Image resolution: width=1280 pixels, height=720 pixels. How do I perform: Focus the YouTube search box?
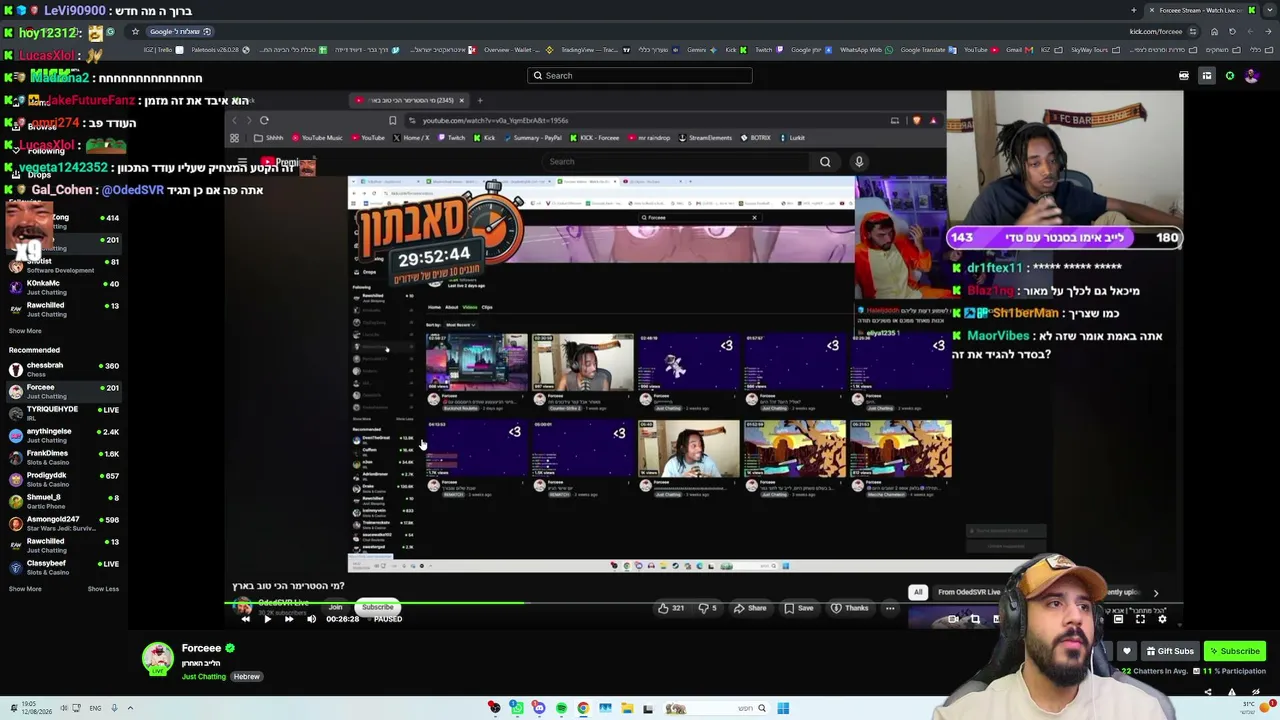click(675, 162)
